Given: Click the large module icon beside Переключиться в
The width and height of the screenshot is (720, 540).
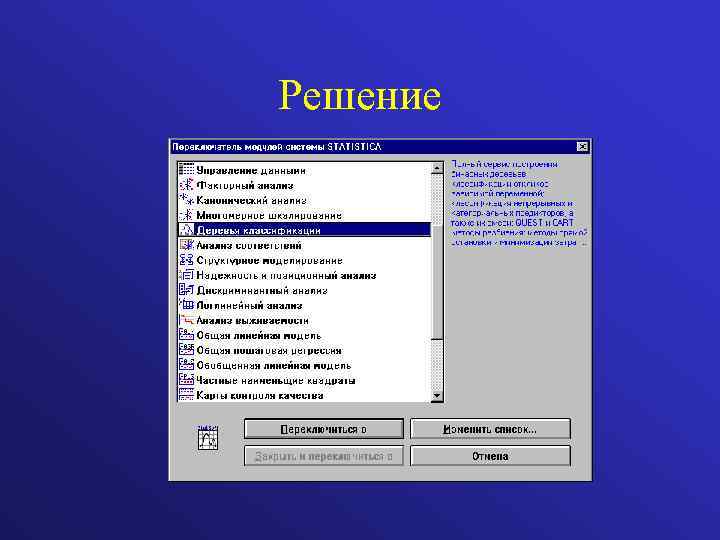Looking at the screenshot, I should click(208, 439).
